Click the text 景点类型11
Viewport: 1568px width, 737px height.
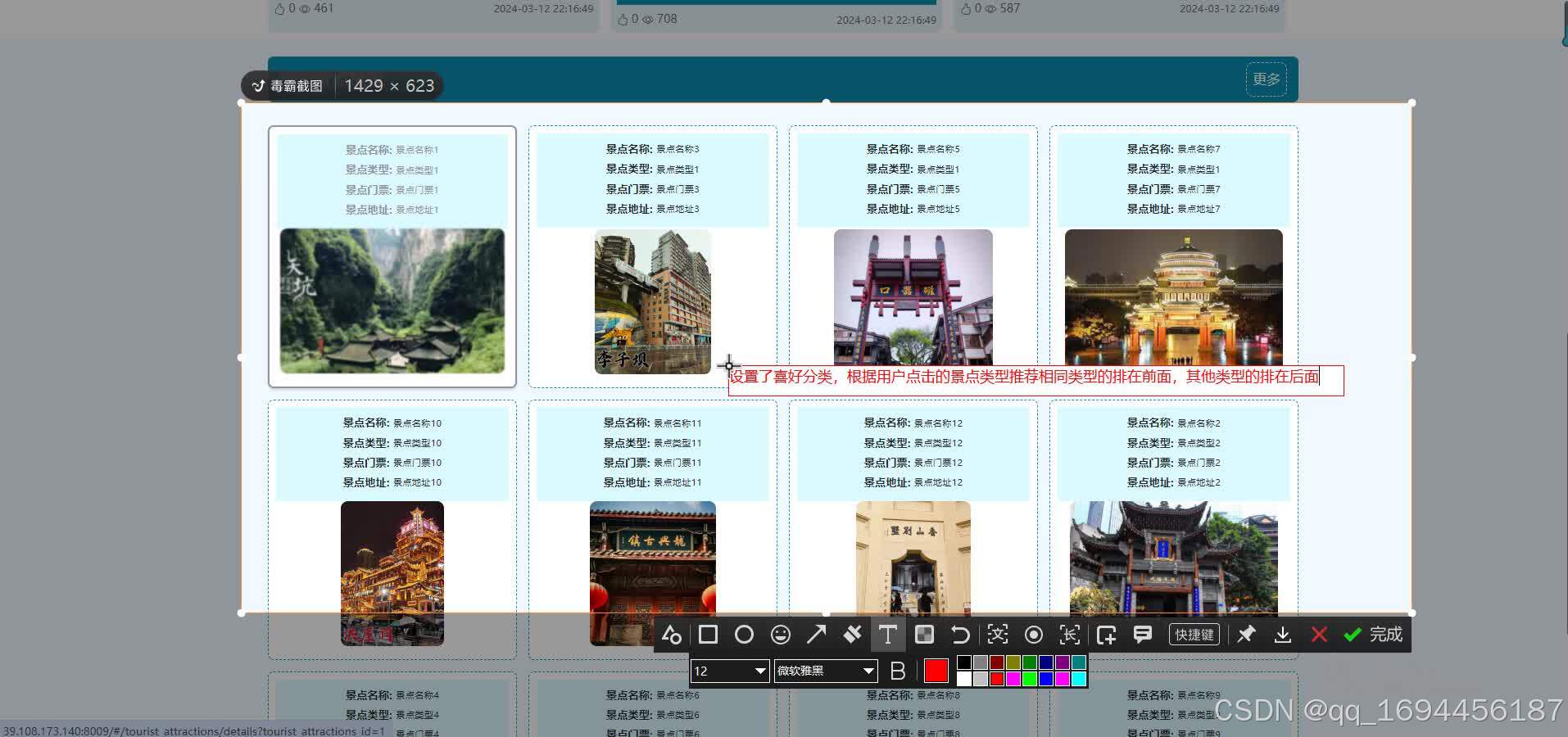(678, 443)
